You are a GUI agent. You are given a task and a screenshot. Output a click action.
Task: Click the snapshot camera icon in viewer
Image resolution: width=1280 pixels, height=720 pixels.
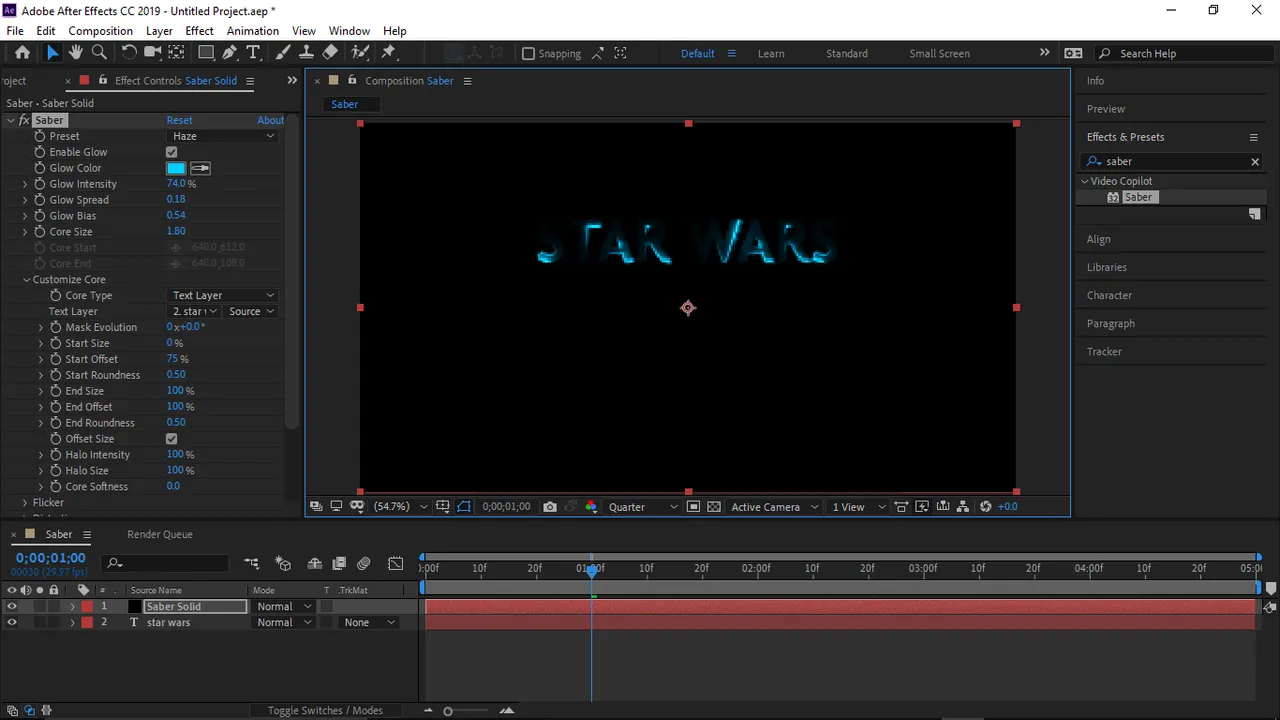point(550,507)
